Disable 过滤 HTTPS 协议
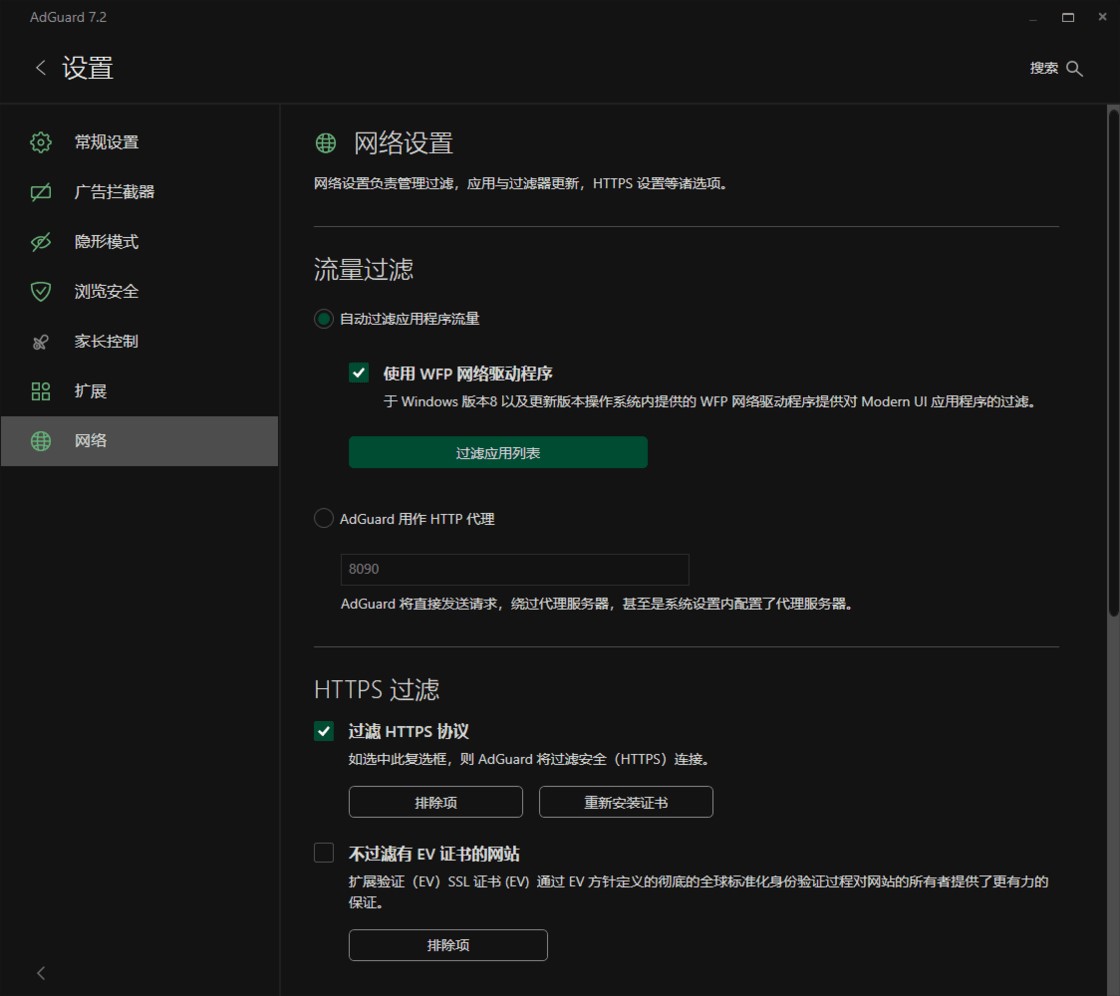Viewport: 1120px width, 996px height. [323, 731]
